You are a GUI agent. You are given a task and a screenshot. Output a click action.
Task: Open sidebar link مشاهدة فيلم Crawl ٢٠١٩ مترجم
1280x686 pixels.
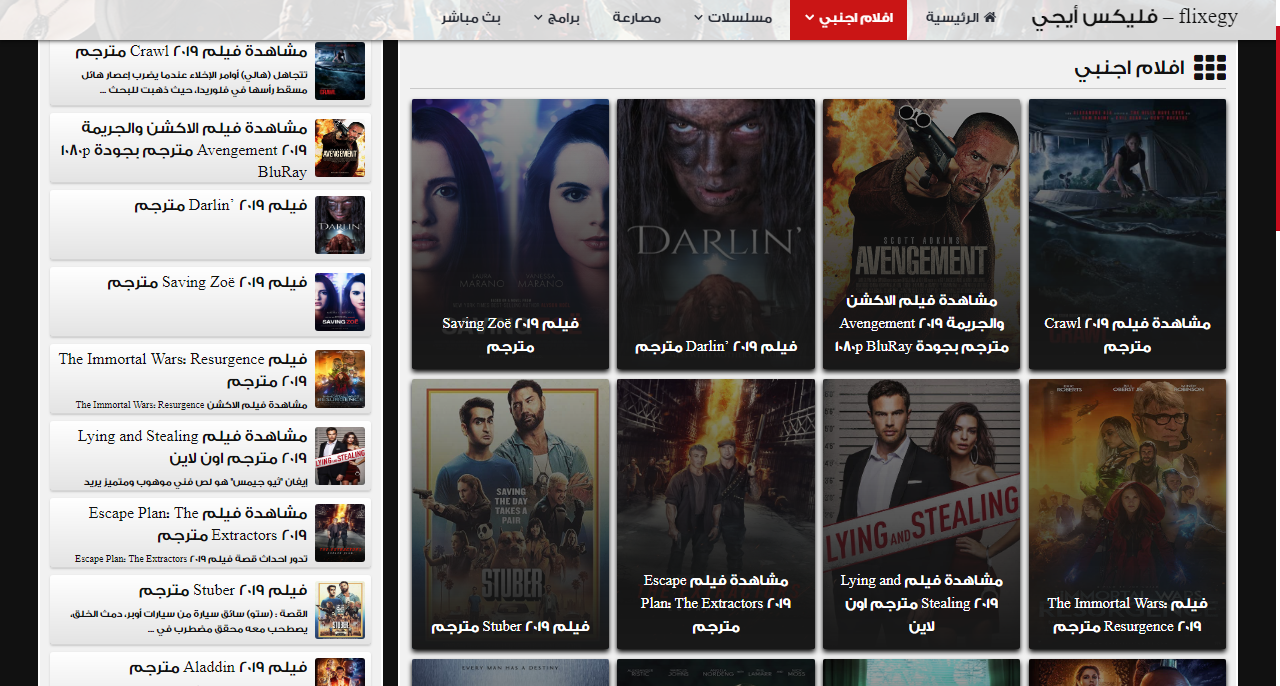191,51
